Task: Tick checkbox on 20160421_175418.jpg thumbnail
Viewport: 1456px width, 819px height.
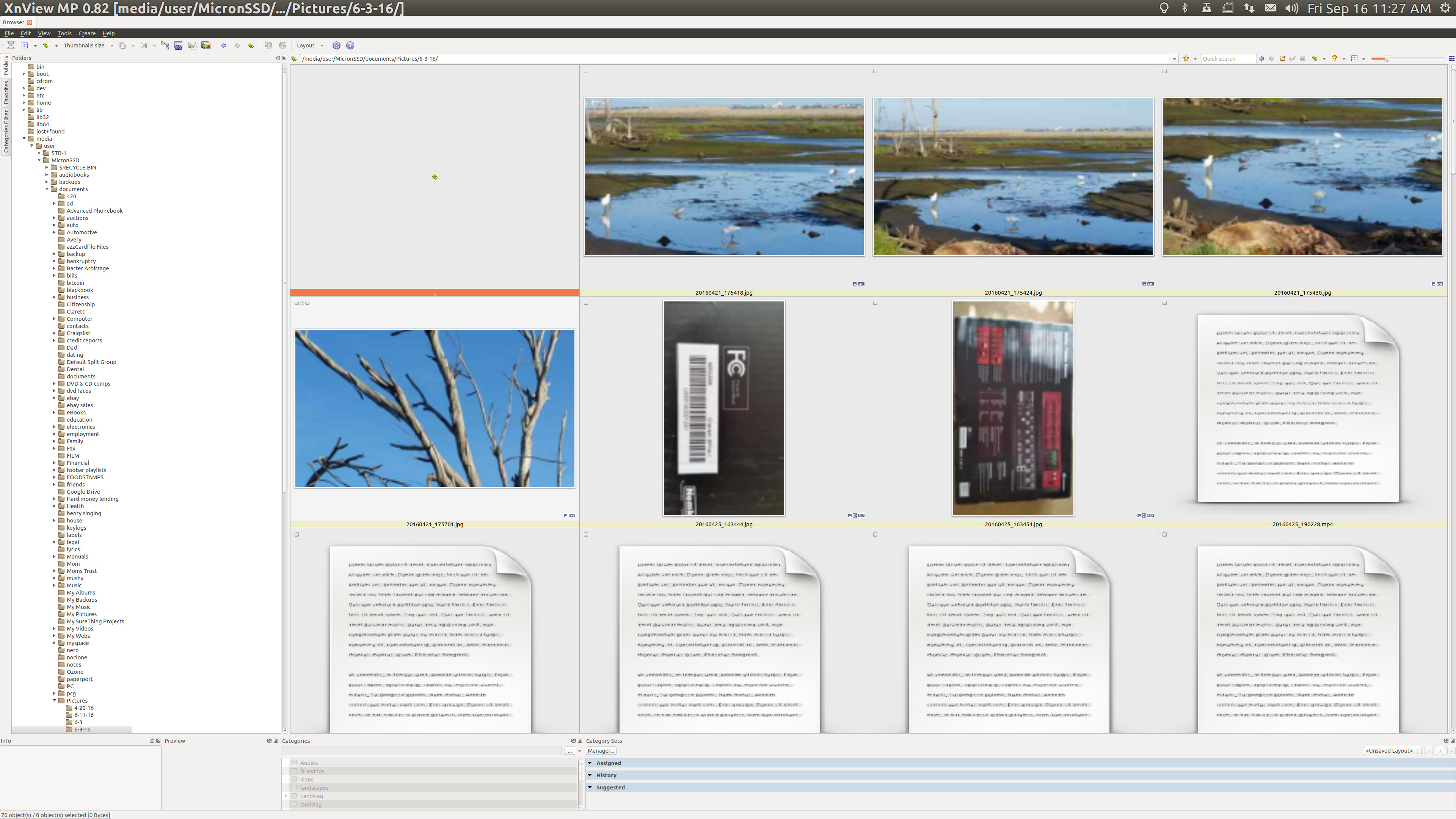Action: coord(586,71)
